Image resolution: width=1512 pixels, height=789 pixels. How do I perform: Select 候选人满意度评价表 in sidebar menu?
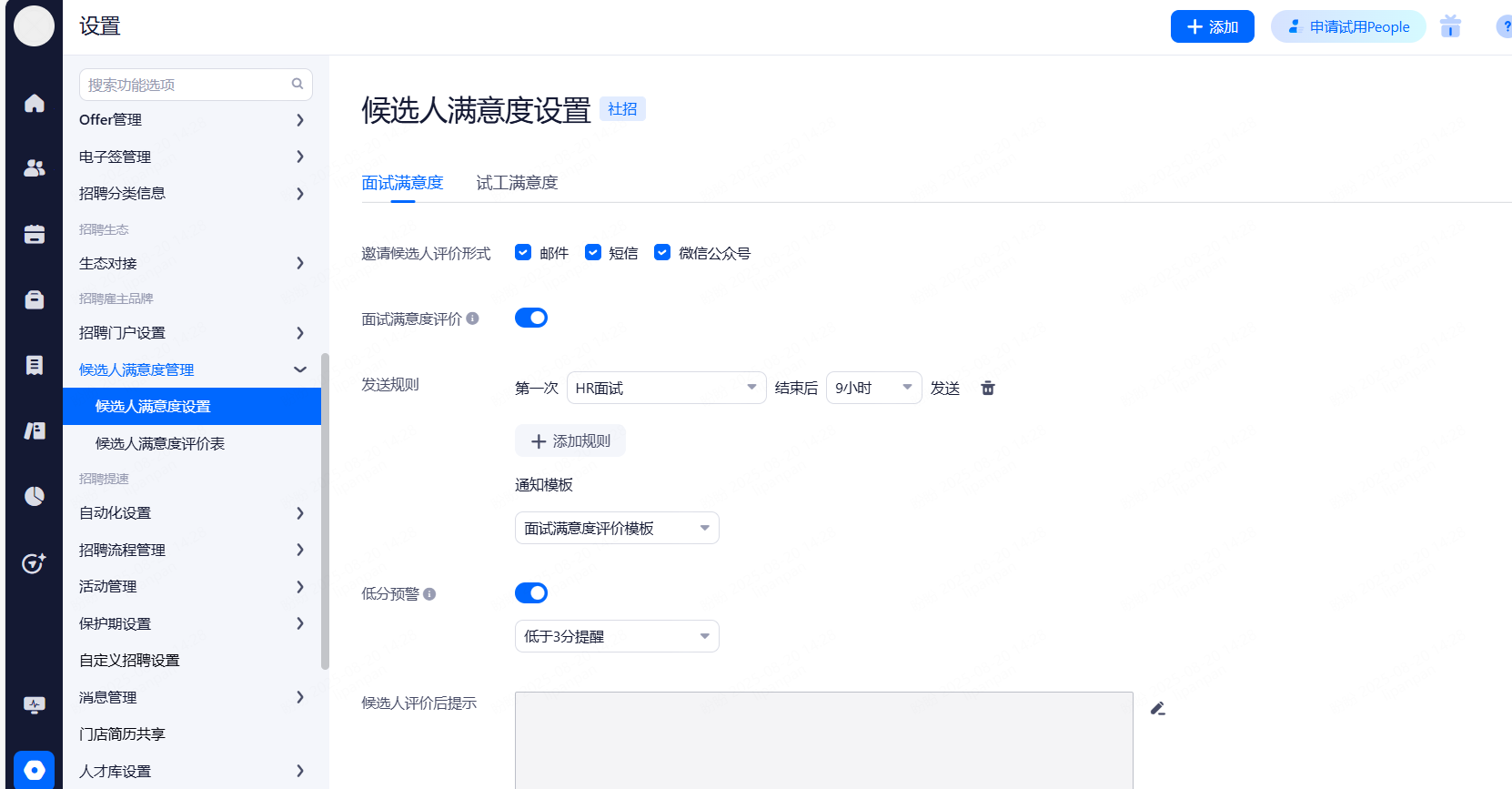click(x=160, y=443)
